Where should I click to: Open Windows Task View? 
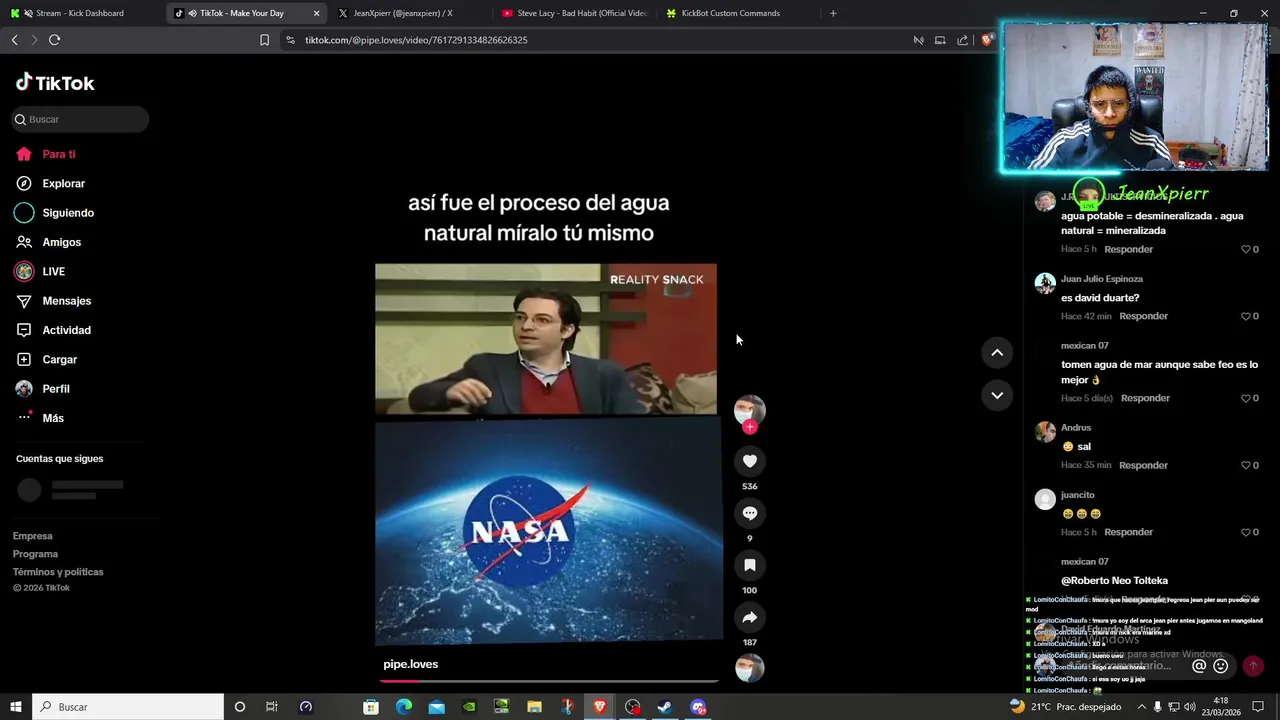click(271, 707)
